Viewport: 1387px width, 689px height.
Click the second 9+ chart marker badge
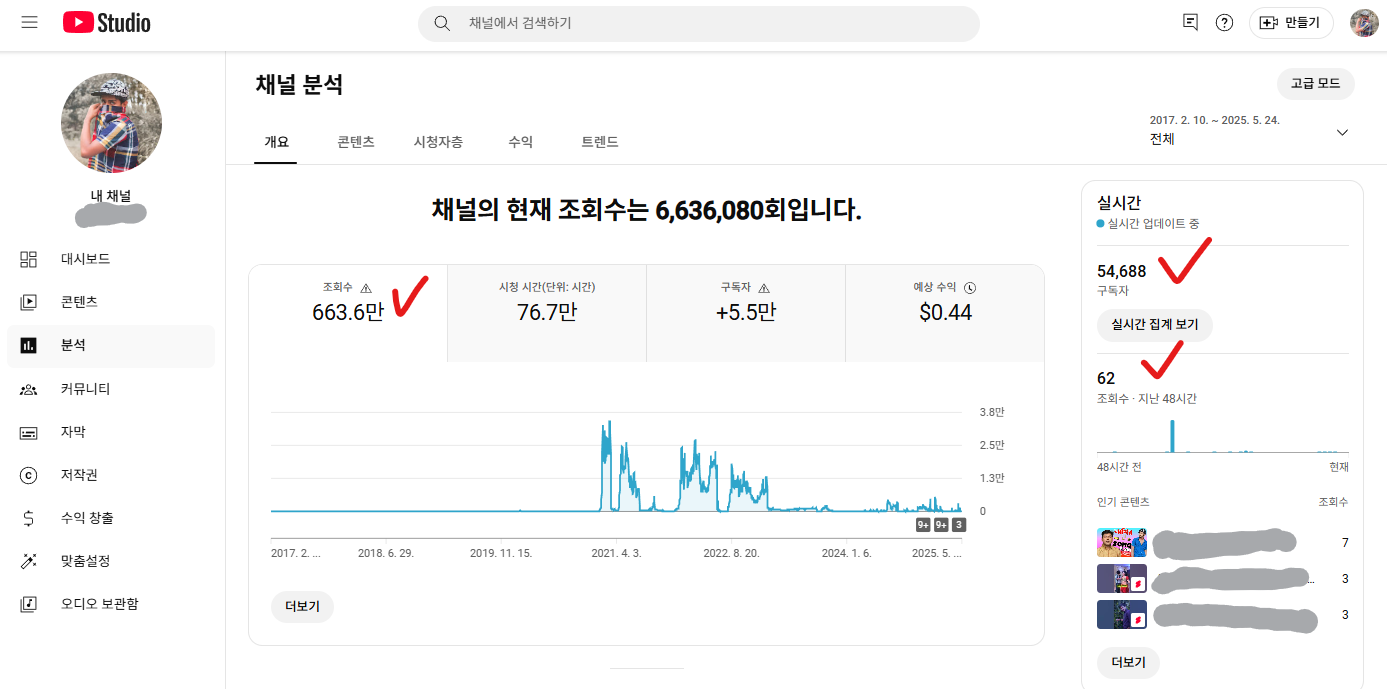[x=941, y=525]
